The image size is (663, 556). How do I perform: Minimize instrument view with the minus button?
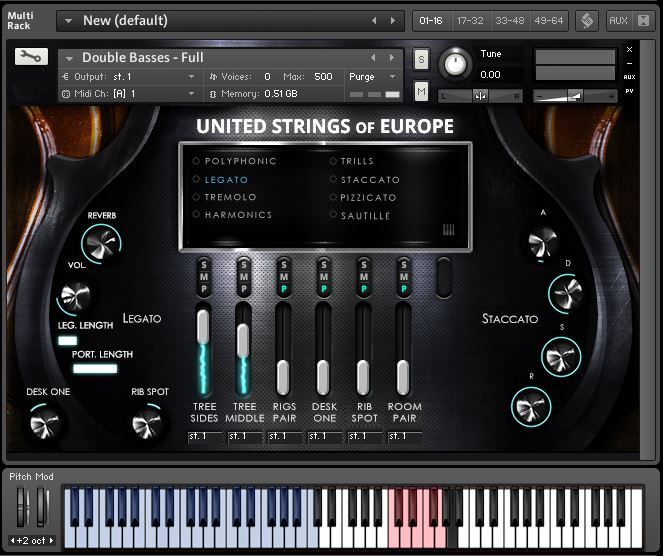(629, 63)
